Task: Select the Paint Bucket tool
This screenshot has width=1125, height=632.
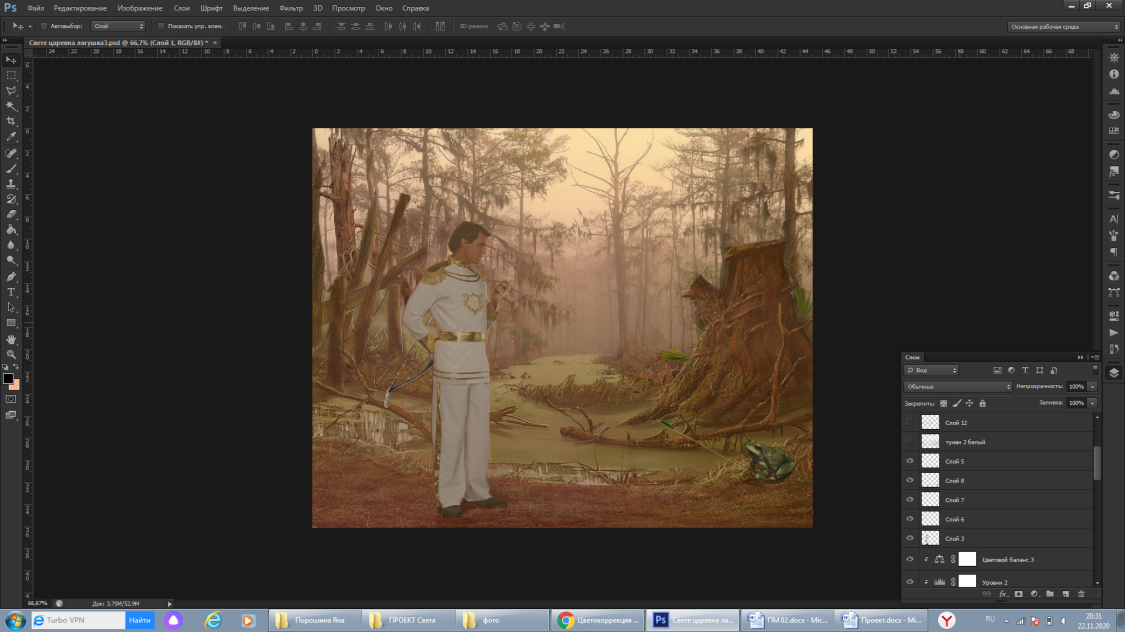Action: (11, 230)
